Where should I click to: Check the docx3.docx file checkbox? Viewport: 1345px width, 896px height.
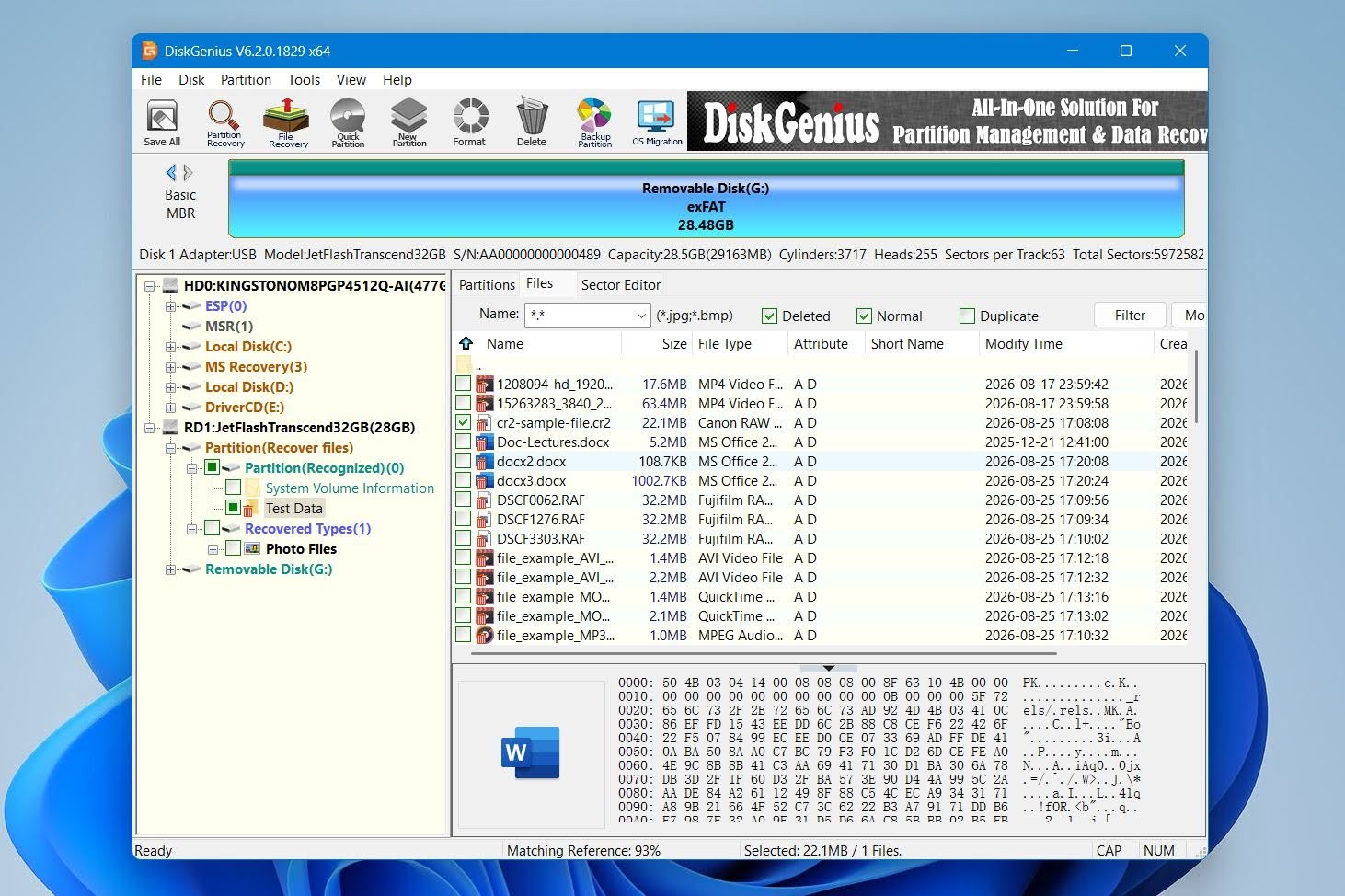click(x=464, y=481)
